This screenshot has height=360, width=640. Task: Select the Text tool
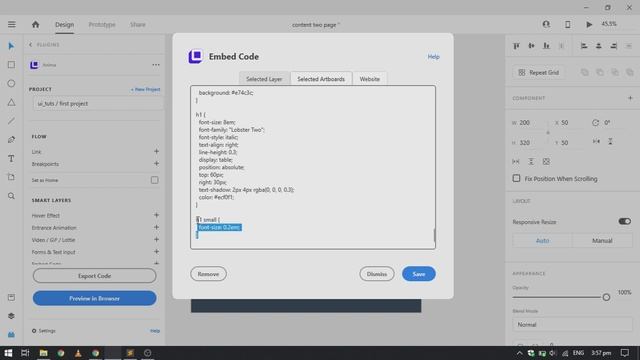(11, 158)
